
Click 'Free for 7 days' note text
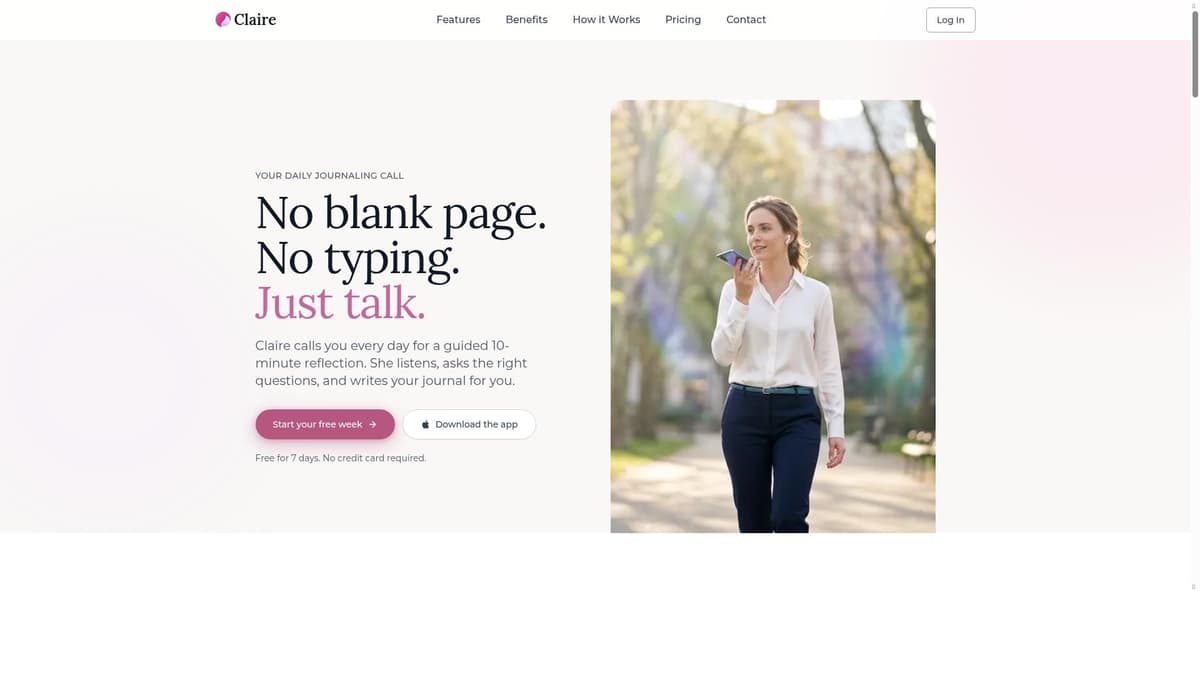coord(341,458)
